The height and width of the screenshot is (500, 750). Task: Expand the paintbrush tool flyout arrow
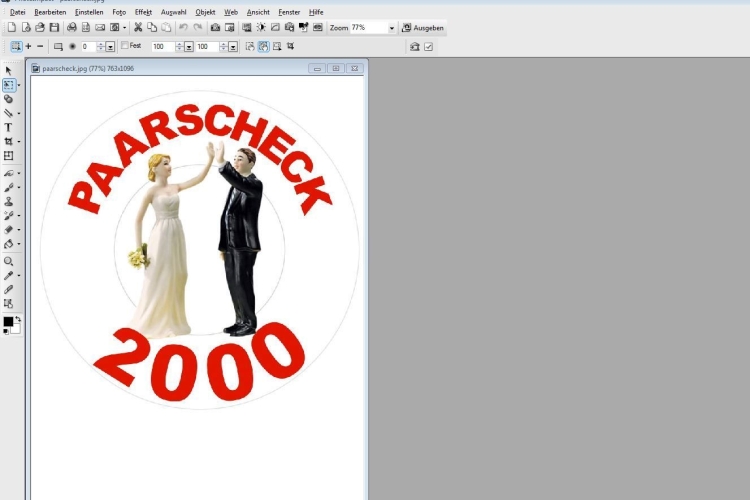tap(19, 188)
